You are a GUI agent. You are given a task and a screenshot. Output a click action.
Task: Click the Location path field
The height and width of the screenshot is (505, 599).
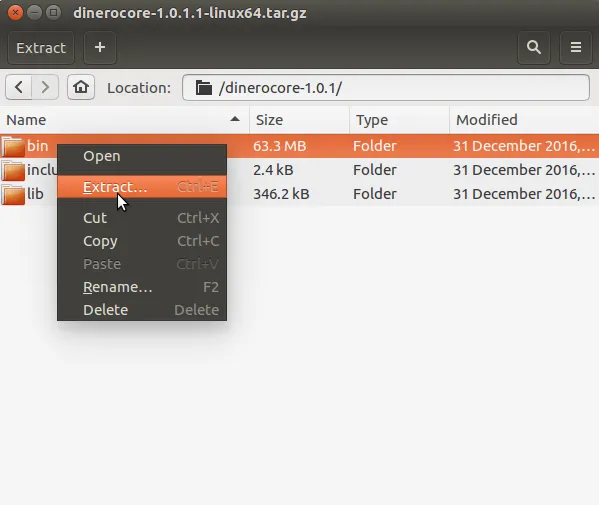point(386,87)
